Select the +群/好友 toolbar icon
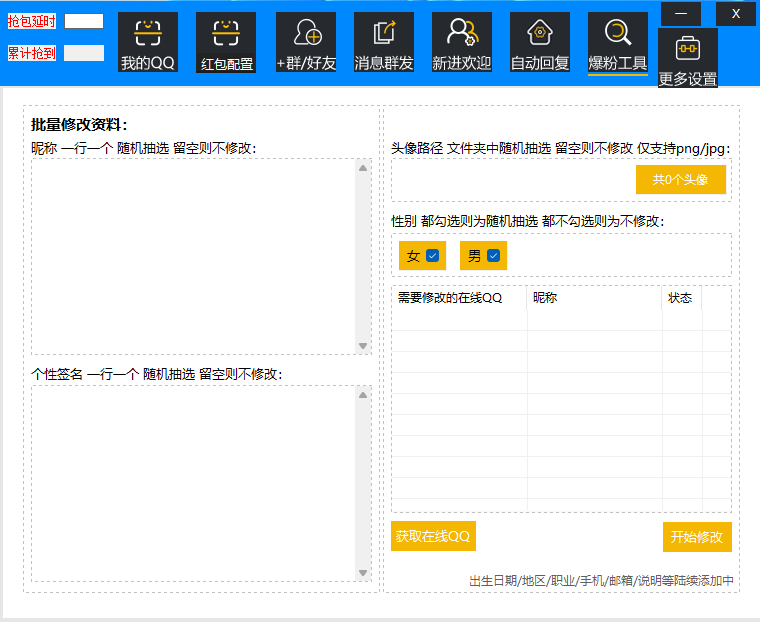 306,34
